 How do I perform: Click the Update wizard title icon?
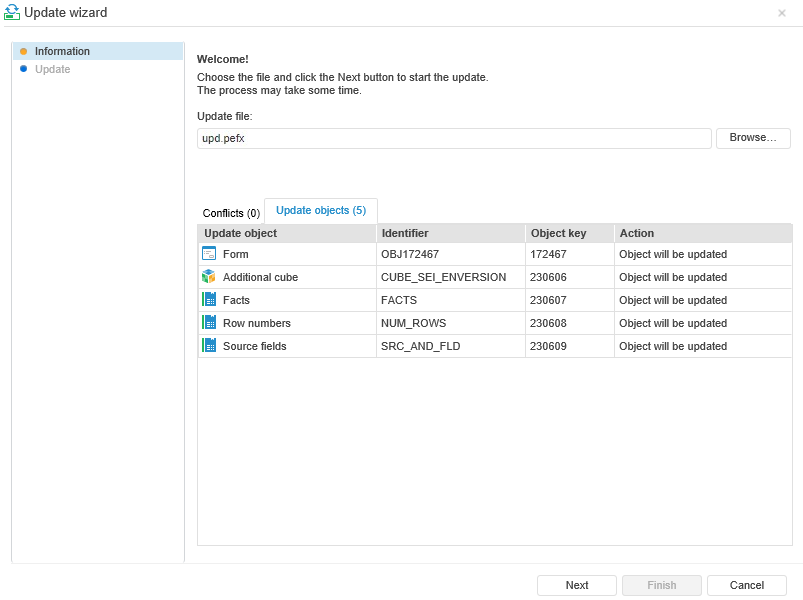click(x=12, y=13)
